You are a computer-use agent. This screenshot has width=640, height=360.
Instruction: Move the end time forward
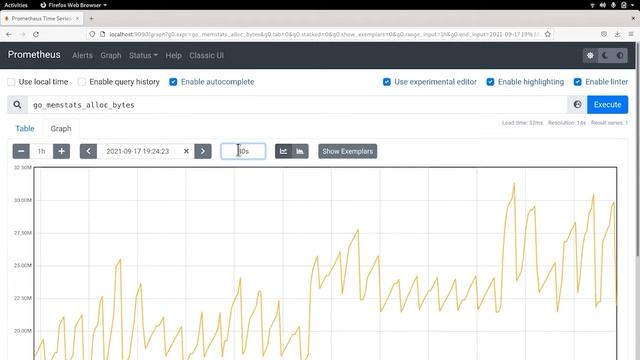coord(203,151)
